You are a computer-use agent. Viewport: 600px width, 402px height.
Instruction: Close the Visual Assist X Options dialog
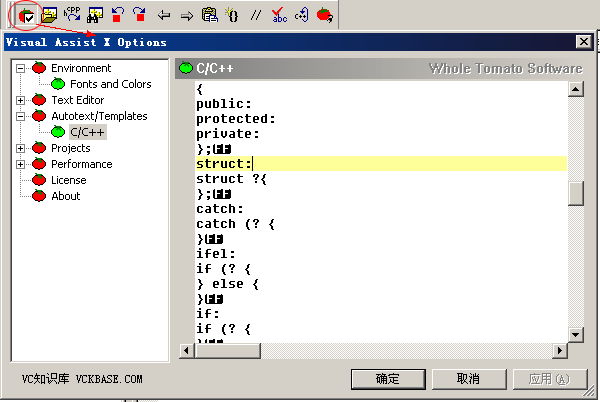point(584,41)
